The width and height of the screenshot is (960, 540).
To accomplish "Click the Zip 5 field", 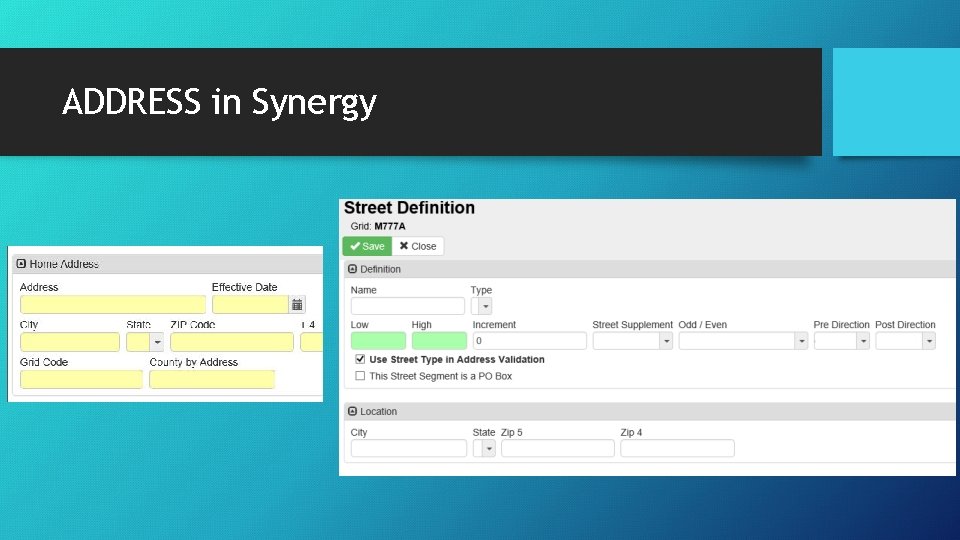I will point(558,448).
